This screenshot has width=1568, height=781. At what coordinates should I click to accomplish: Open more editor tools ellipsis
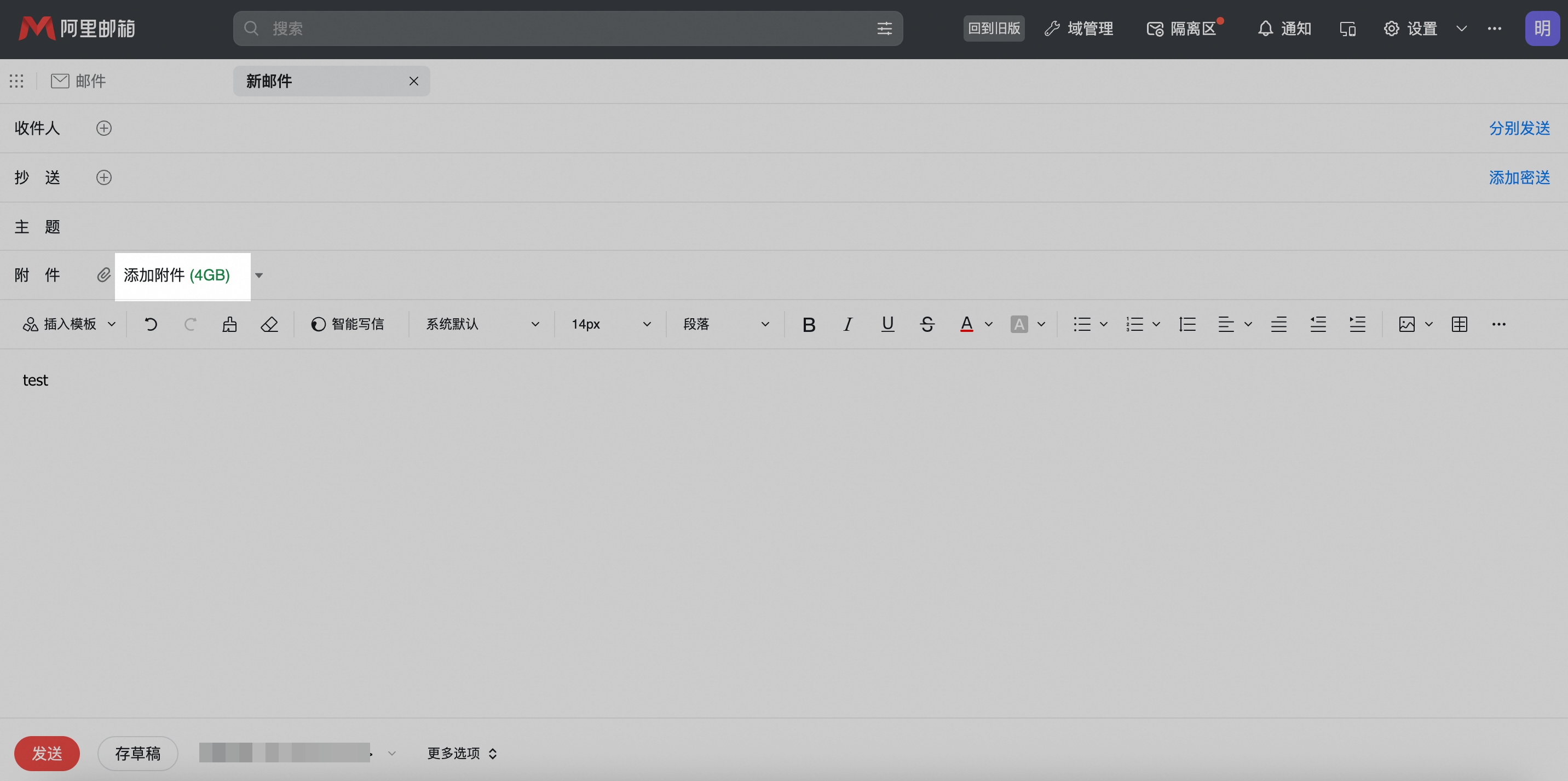coord(1498,324)
